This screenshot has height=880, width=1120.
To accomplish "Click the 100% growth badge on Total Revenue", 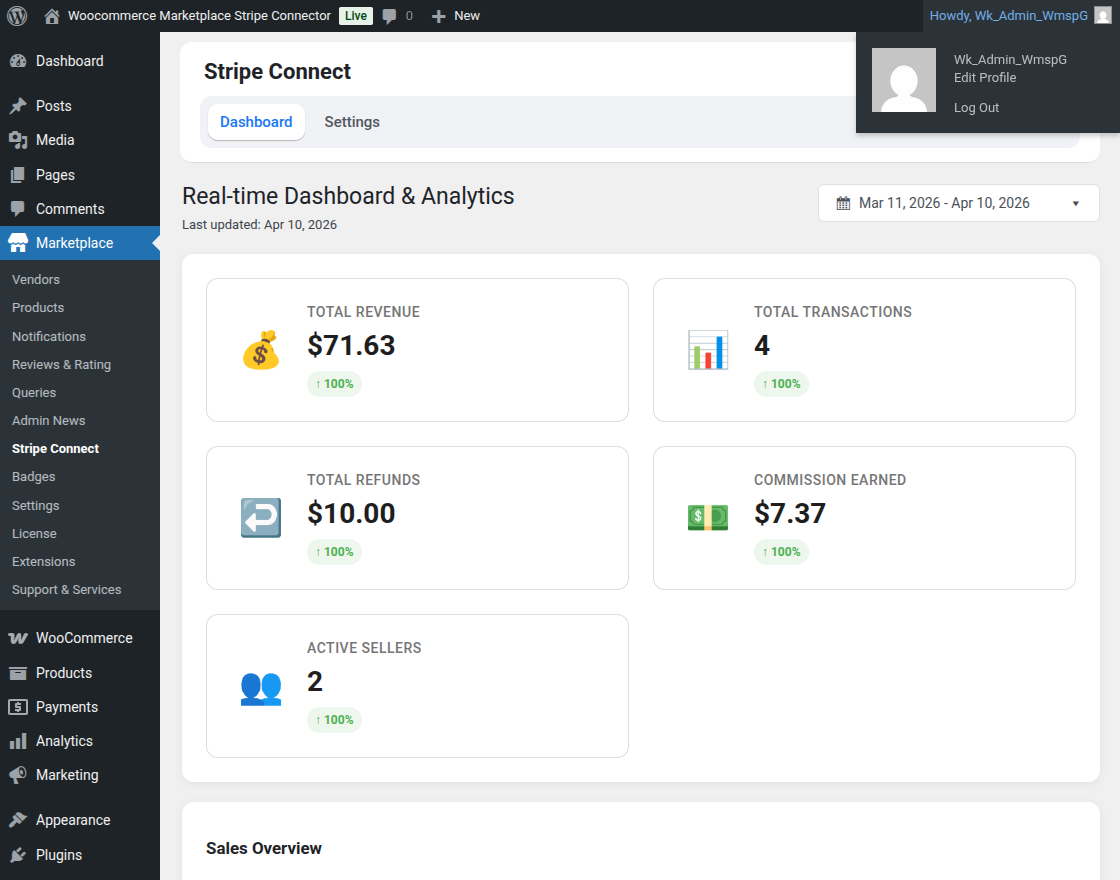I will point(334,383).
